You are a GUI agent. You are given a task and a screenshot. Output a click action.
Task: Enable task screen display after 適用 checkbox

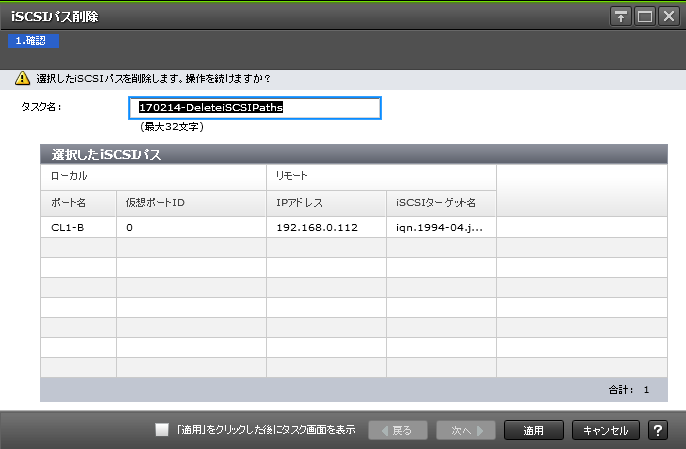coord(162,430)
